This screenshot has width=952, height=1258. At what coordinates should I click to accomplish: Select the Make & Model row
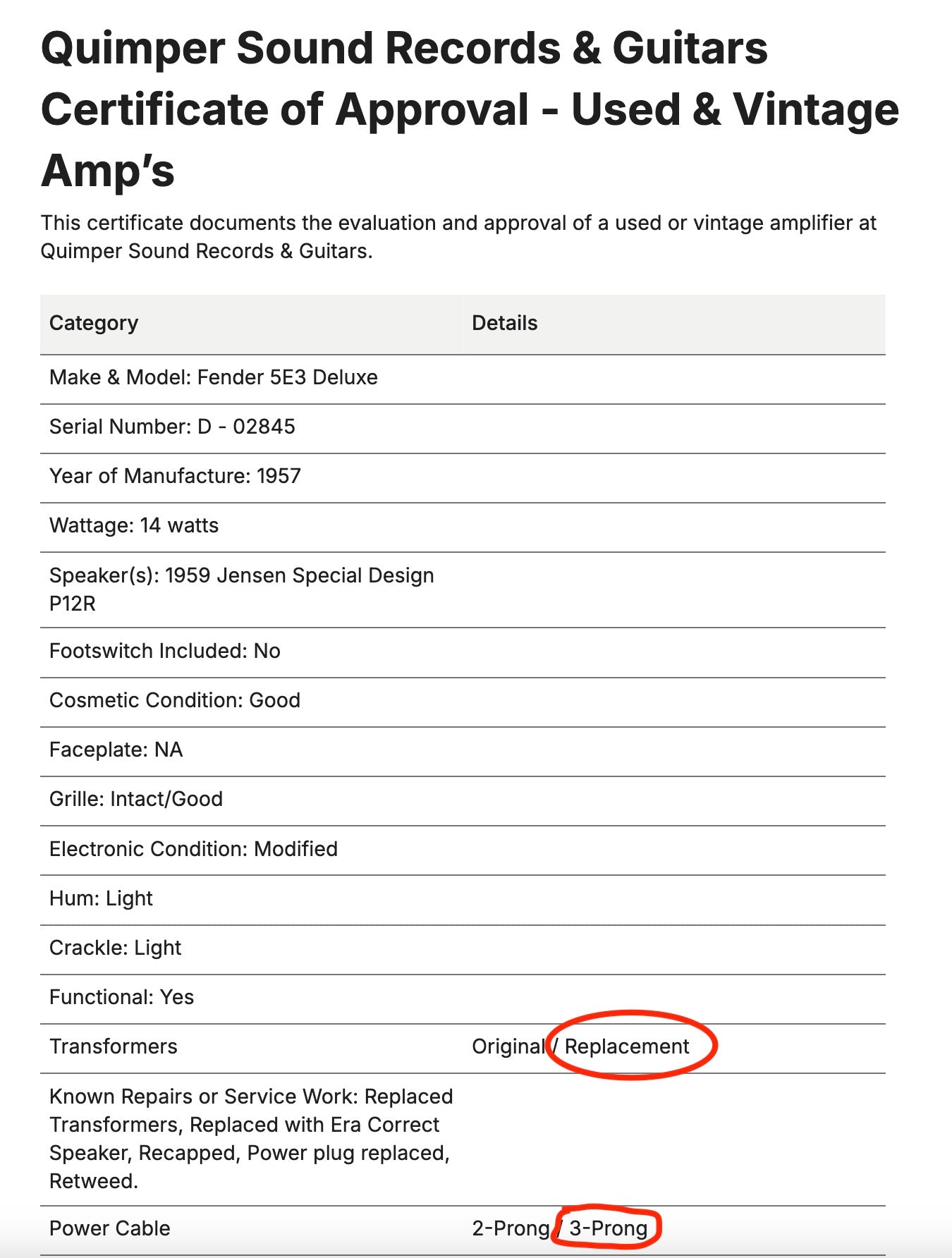point(214,377)
